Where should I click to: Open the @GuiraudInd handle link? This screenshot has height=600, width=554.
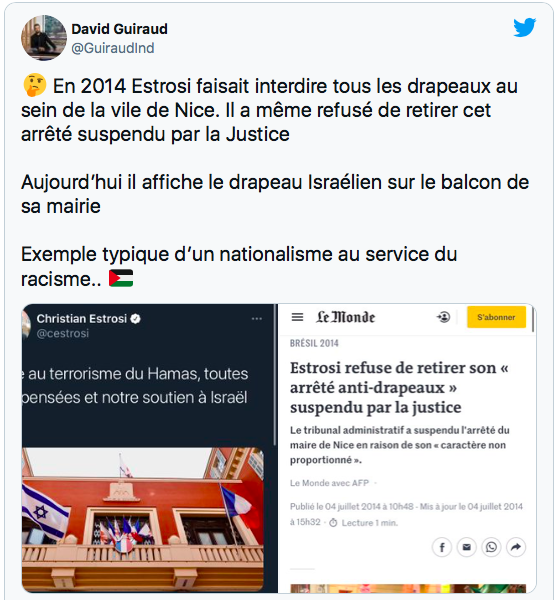(x=113, y=48)
